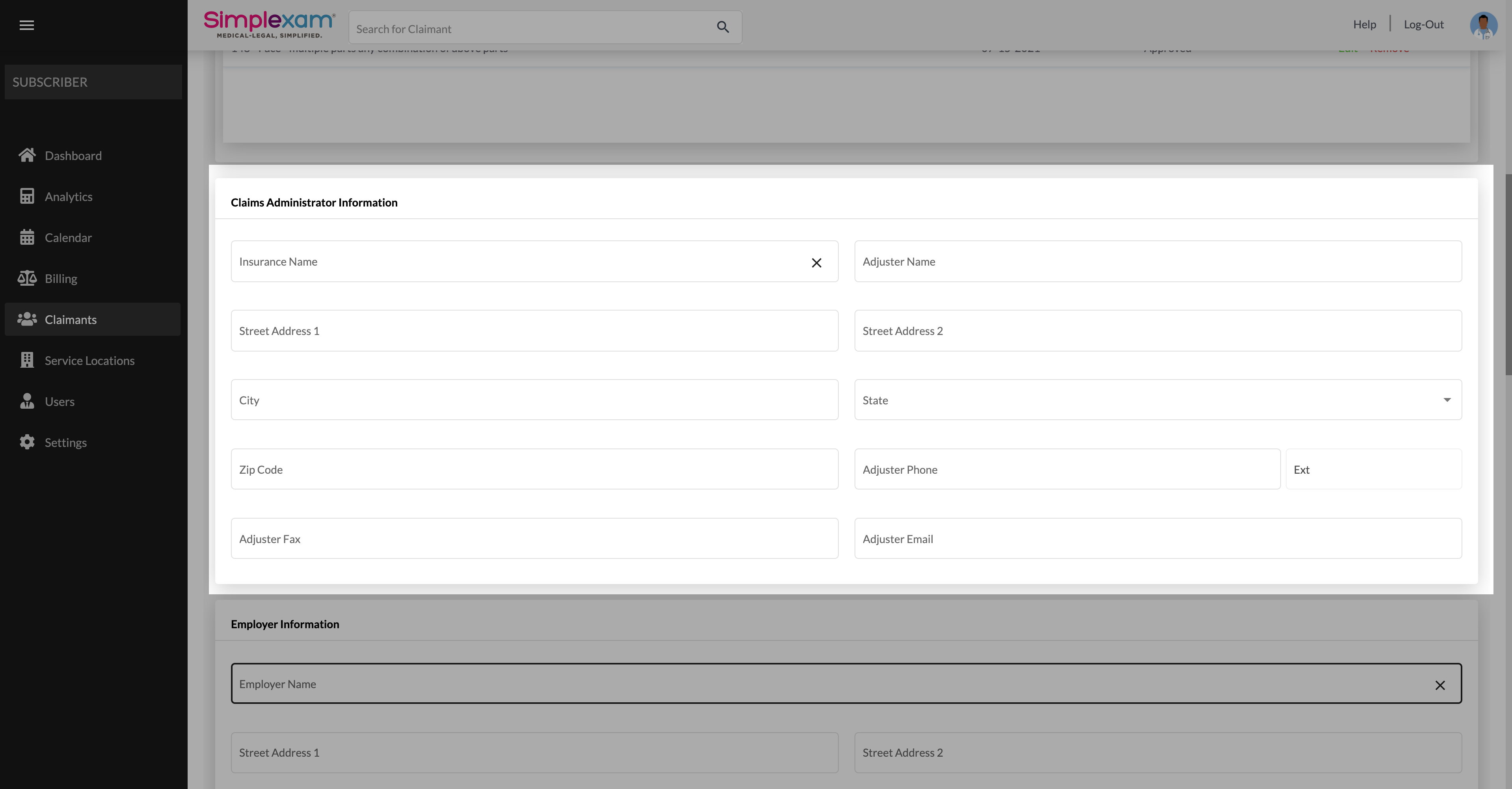Open the Service Locations building icon
The width and height of the screenshot is (1512, 789).
point(27,360)
